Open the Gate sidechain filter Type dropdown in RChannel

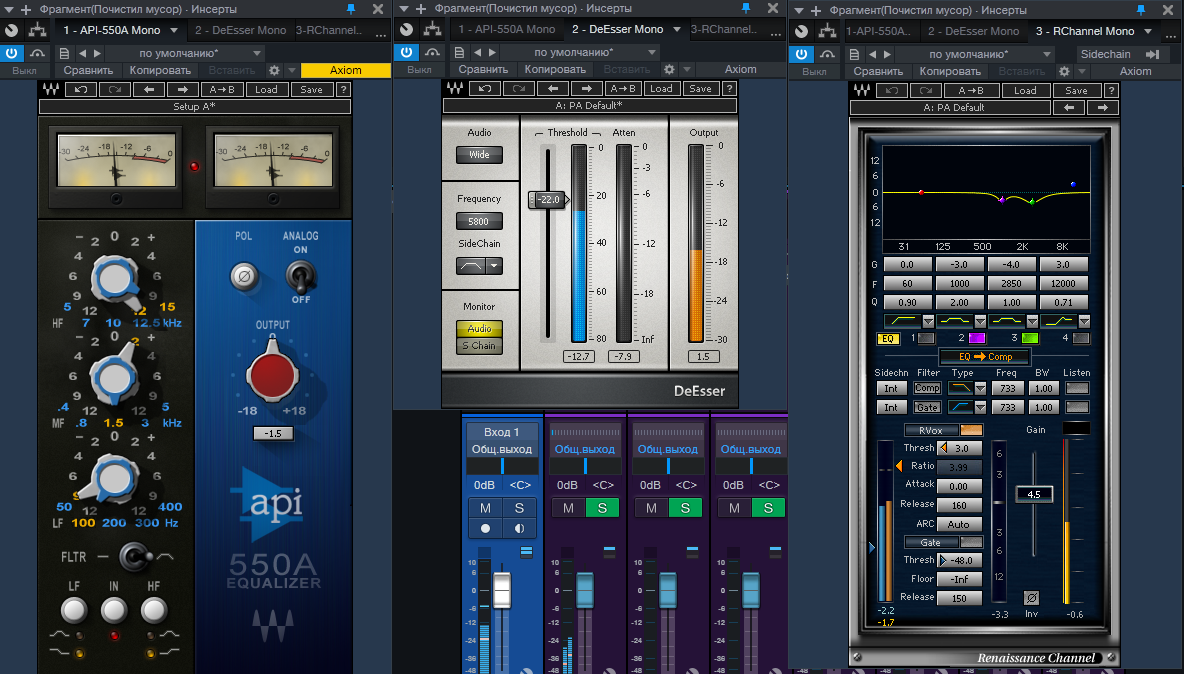(980, 407)
